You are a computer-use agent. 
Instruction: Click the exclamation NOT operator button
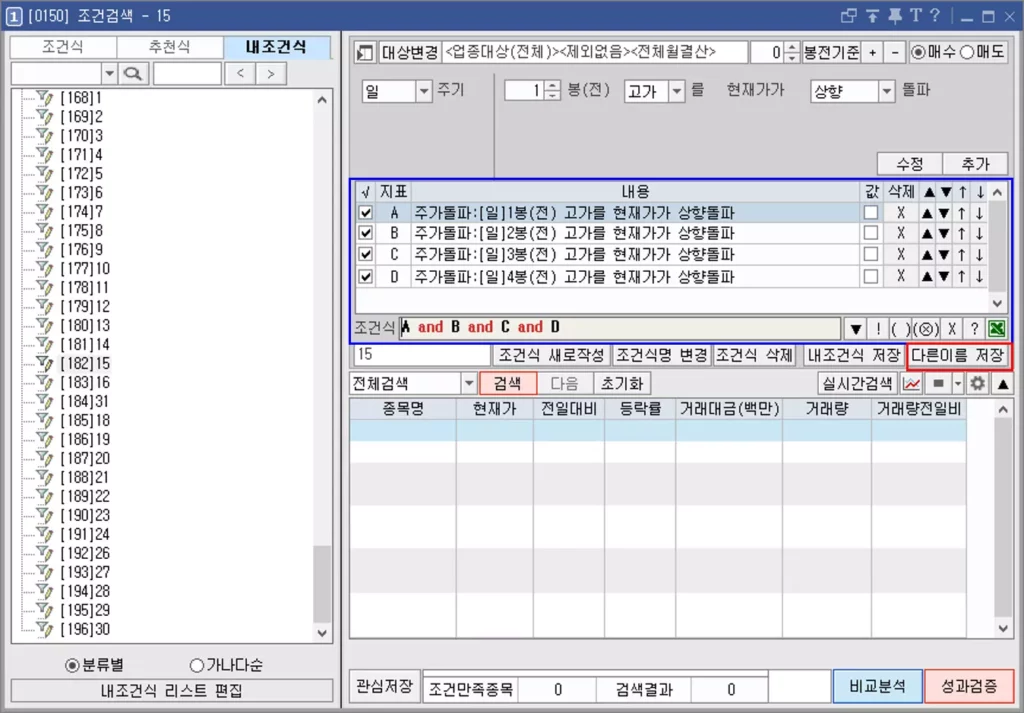878,328
